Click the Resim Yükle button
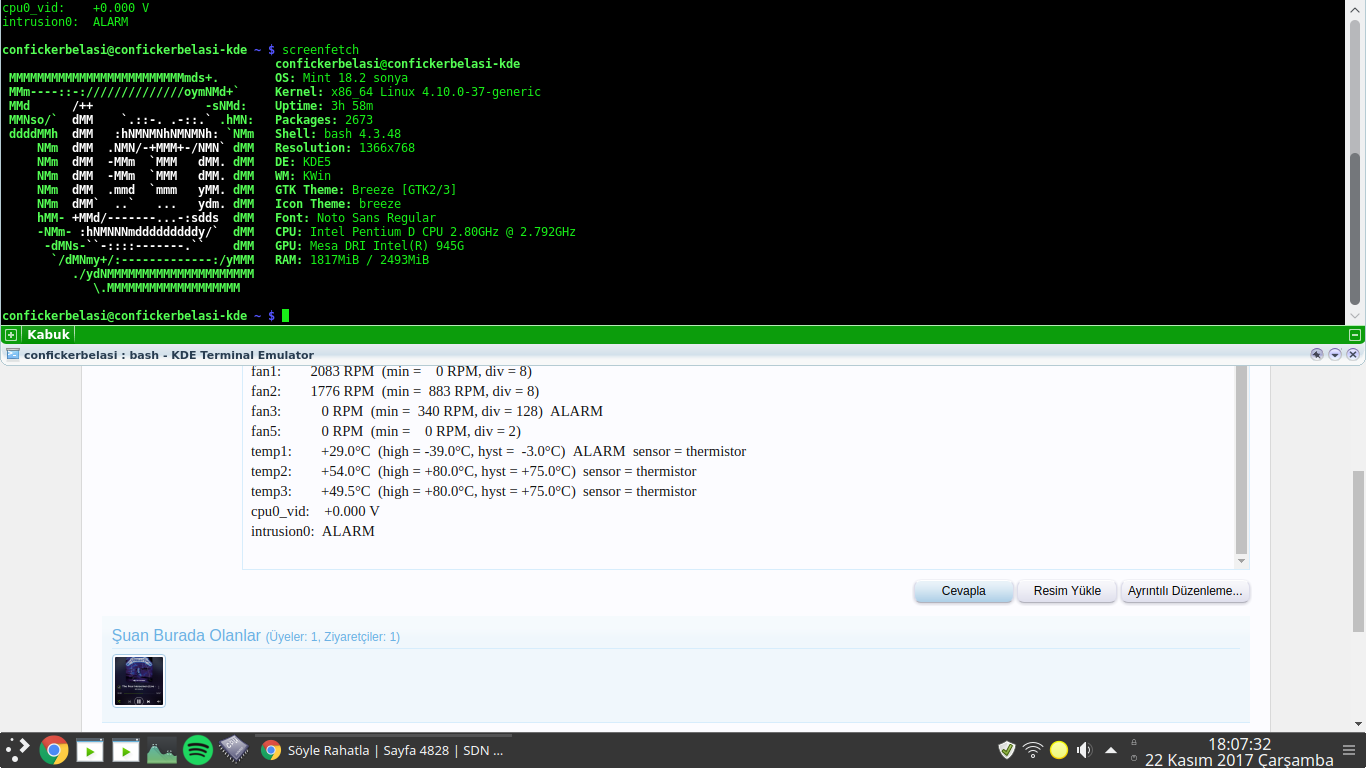1366x768 pixels. click(x=1067, y=591)
